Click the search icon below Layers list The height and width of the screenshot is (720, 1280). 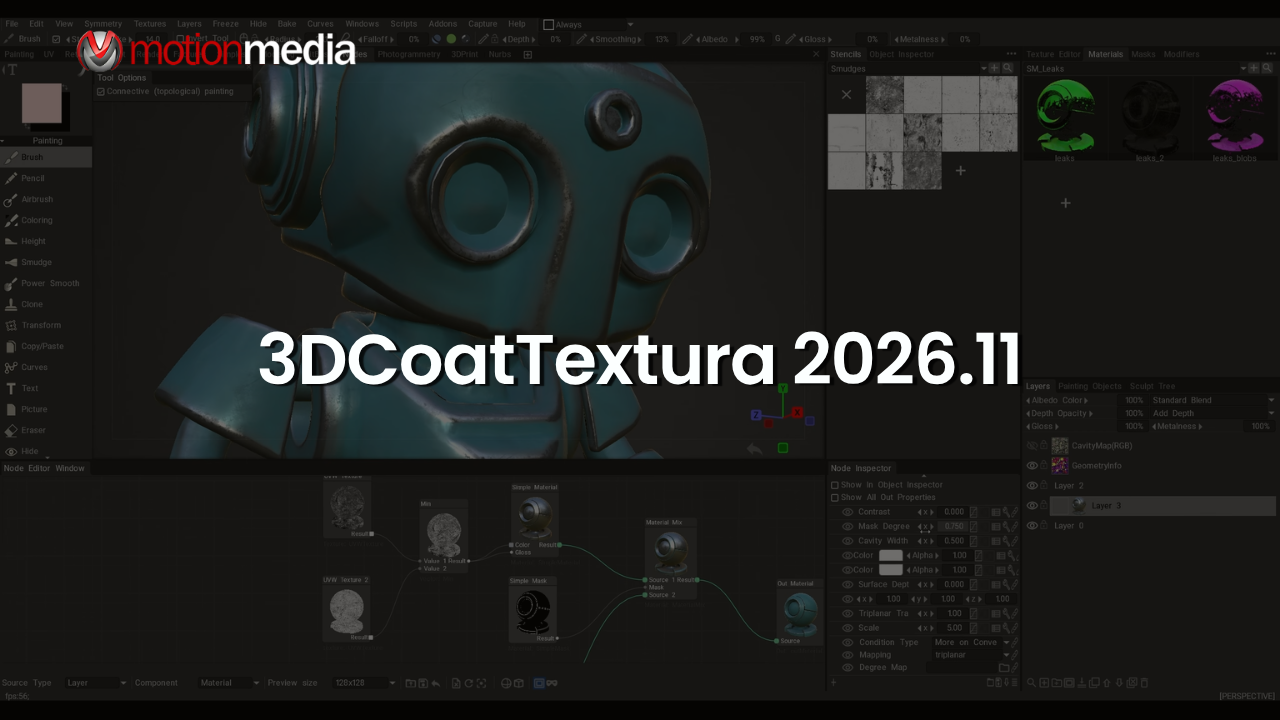tap(1032, 683)
